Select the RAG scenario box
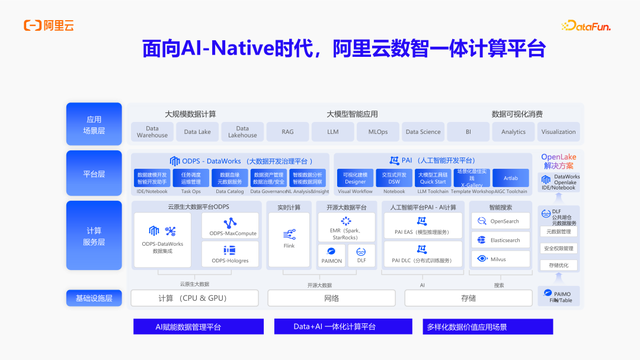The image size is (640, 360). coord(287,132)
